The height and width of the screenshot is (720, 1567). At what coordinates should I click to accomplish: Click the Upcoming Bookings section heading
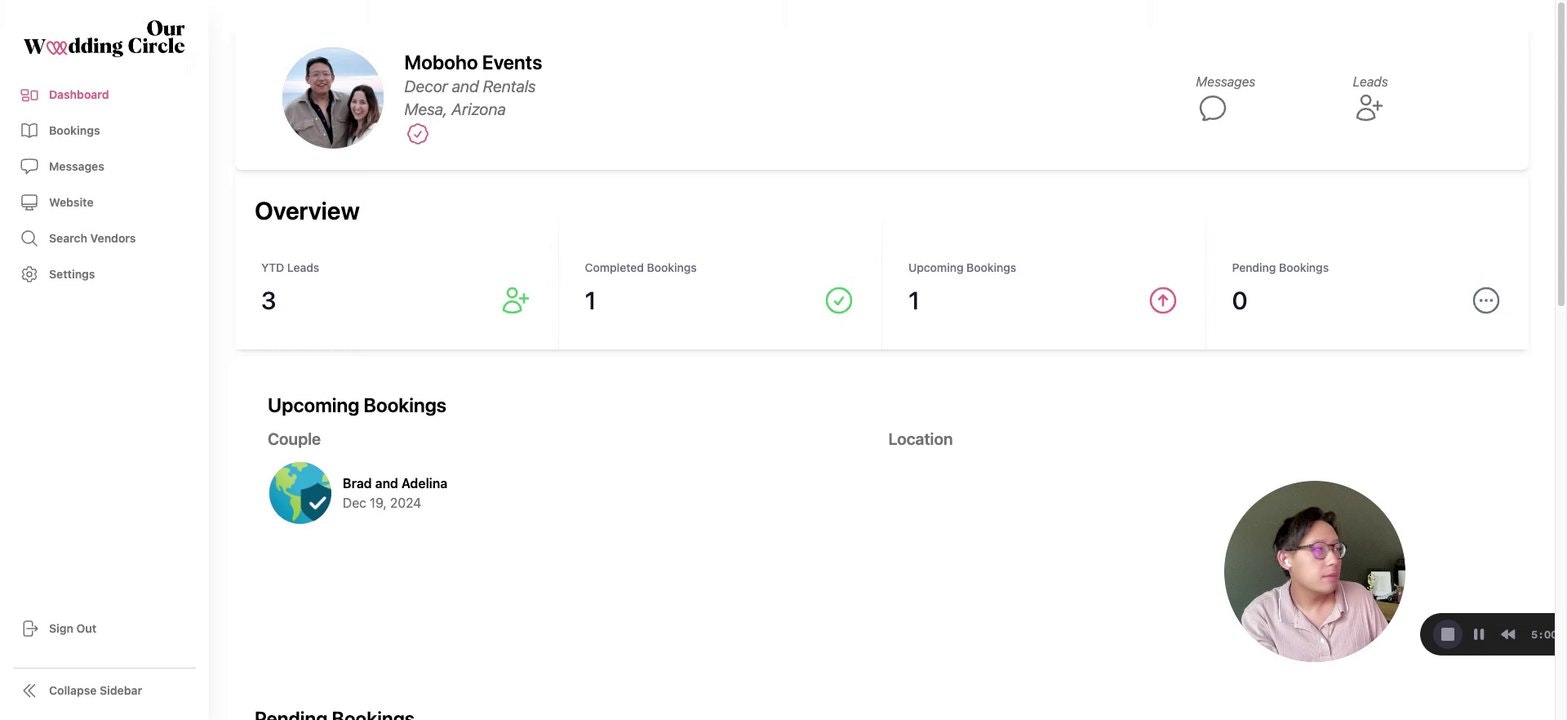coord(357,405)
